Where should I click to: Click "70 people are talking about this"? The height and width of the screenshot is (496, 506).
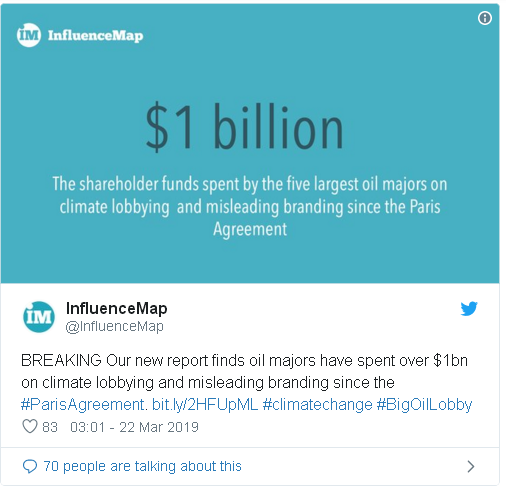(142, 466)
